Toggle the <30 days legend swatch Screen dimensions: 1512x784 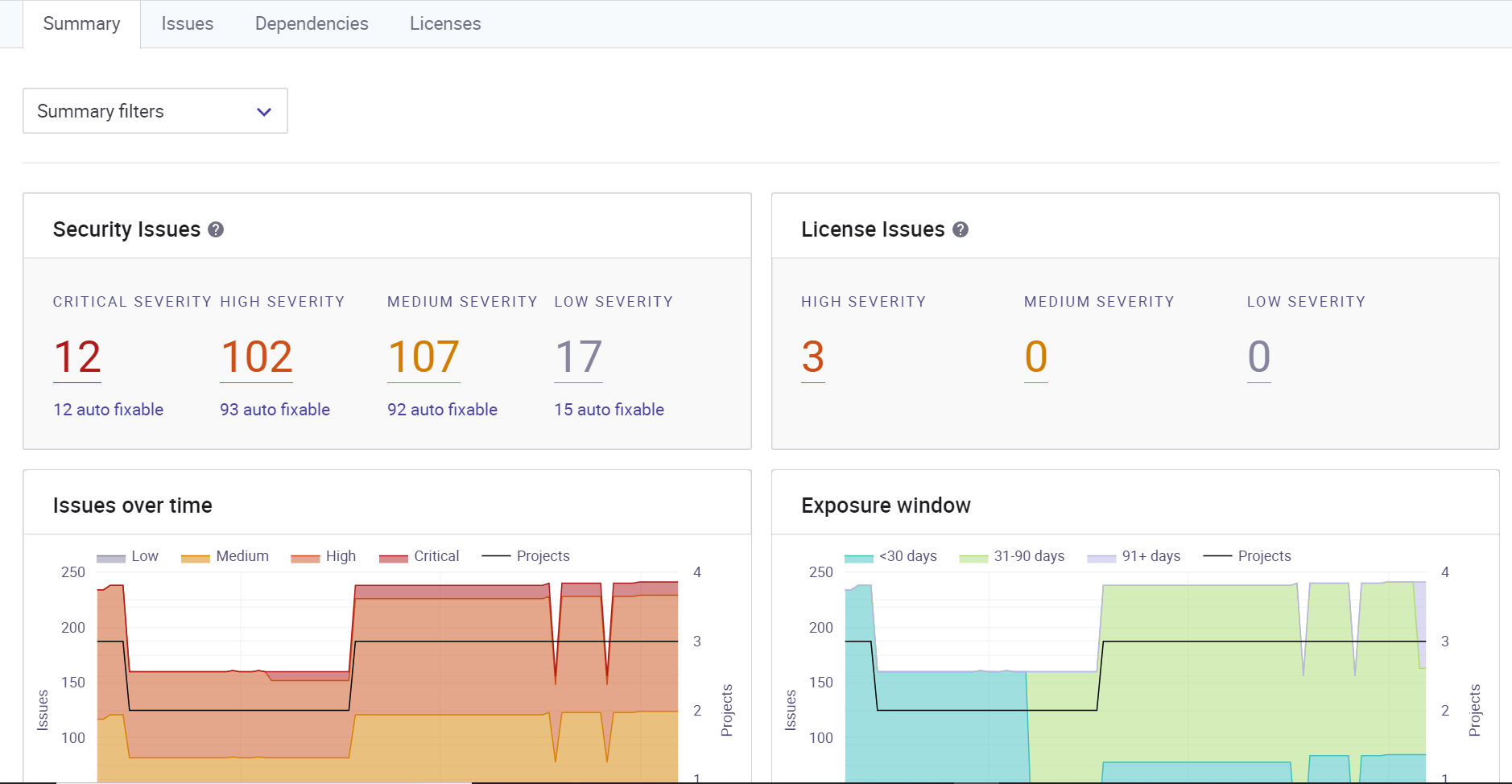click(859, 558)
